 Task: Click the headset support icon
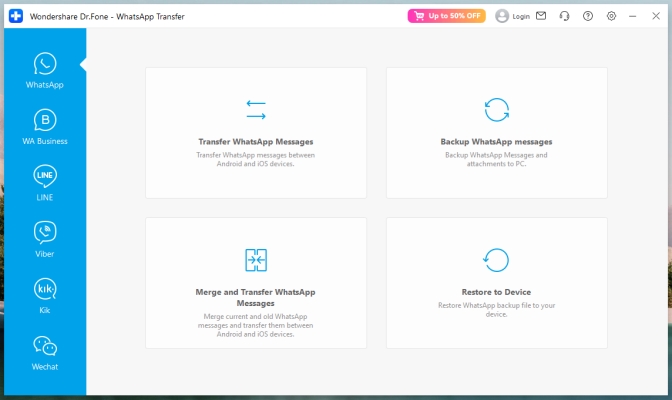(565, 16)
